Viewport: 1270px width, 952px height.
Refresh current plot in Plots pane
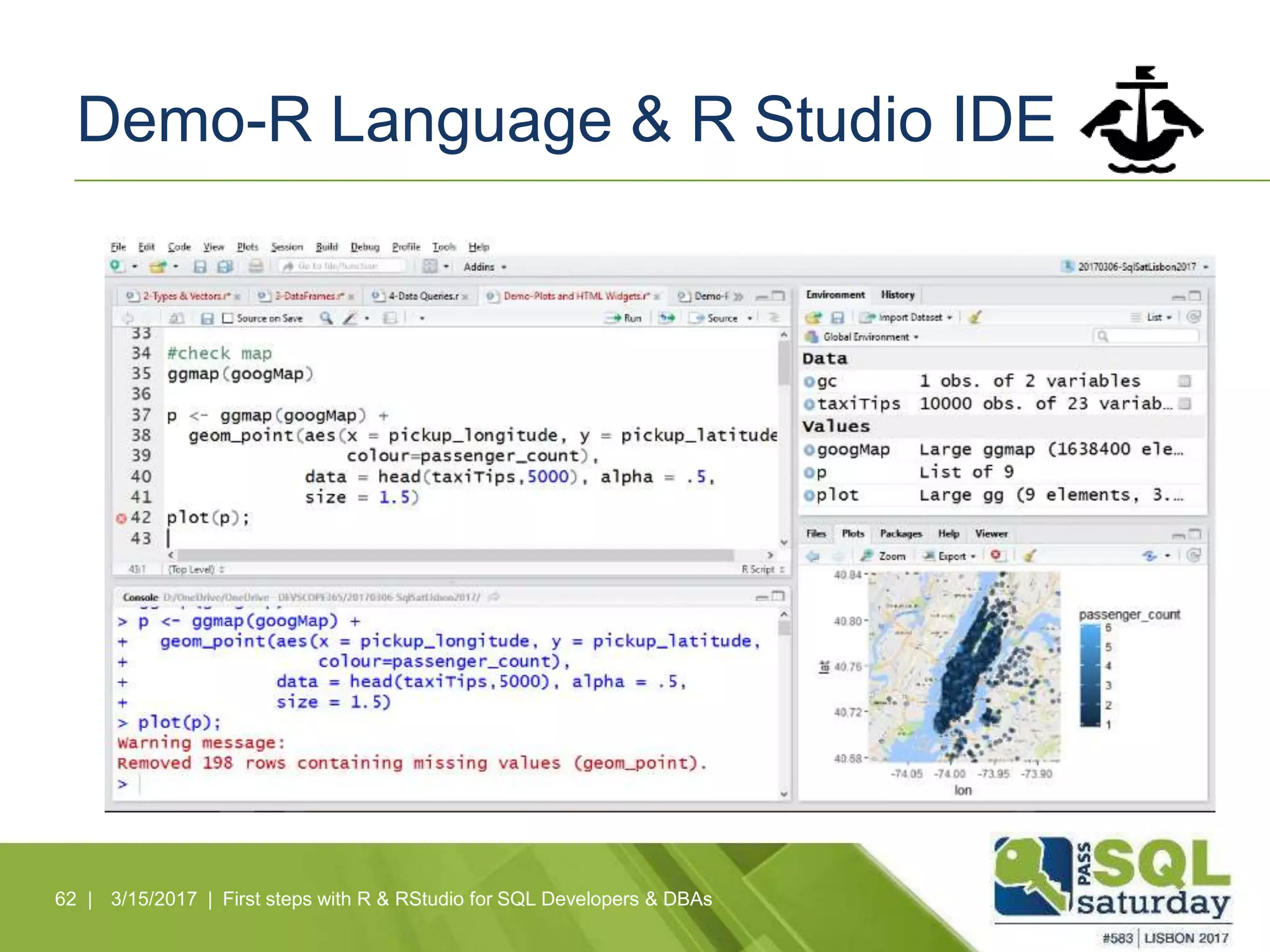coord(1193,555)
